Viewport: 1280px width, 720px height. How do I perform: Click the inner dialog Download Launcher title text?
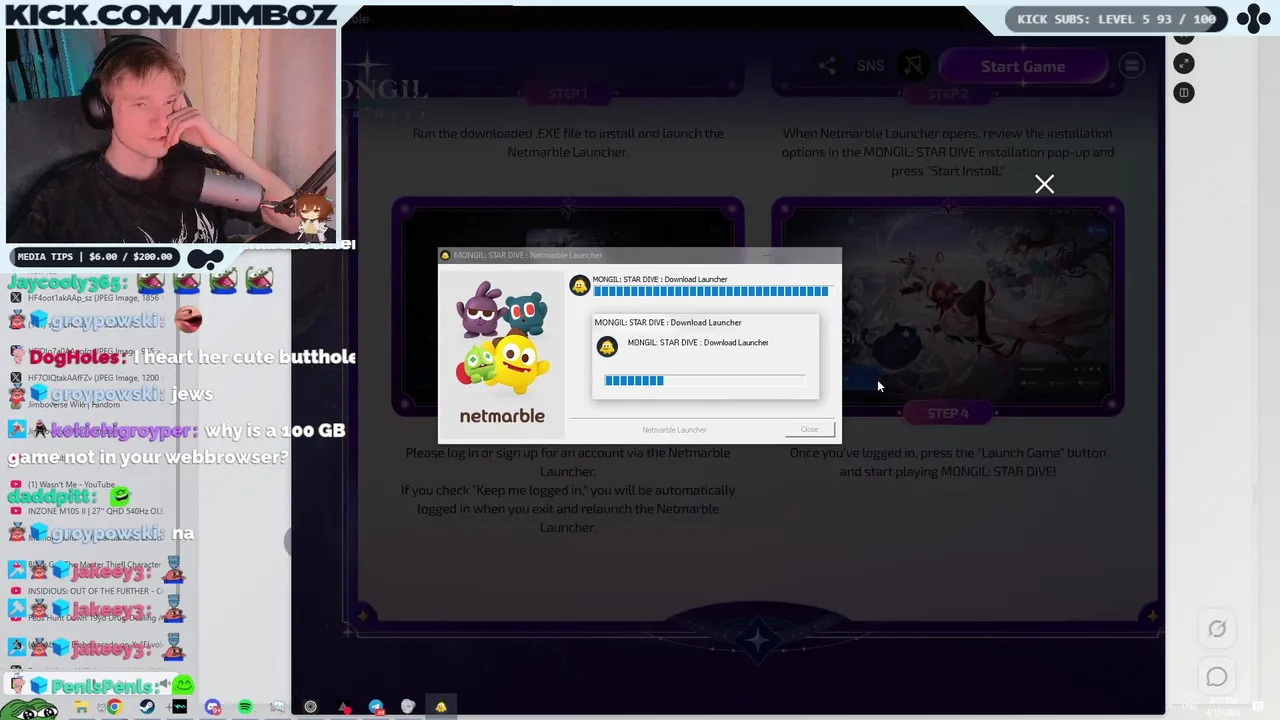coord(668,323)
